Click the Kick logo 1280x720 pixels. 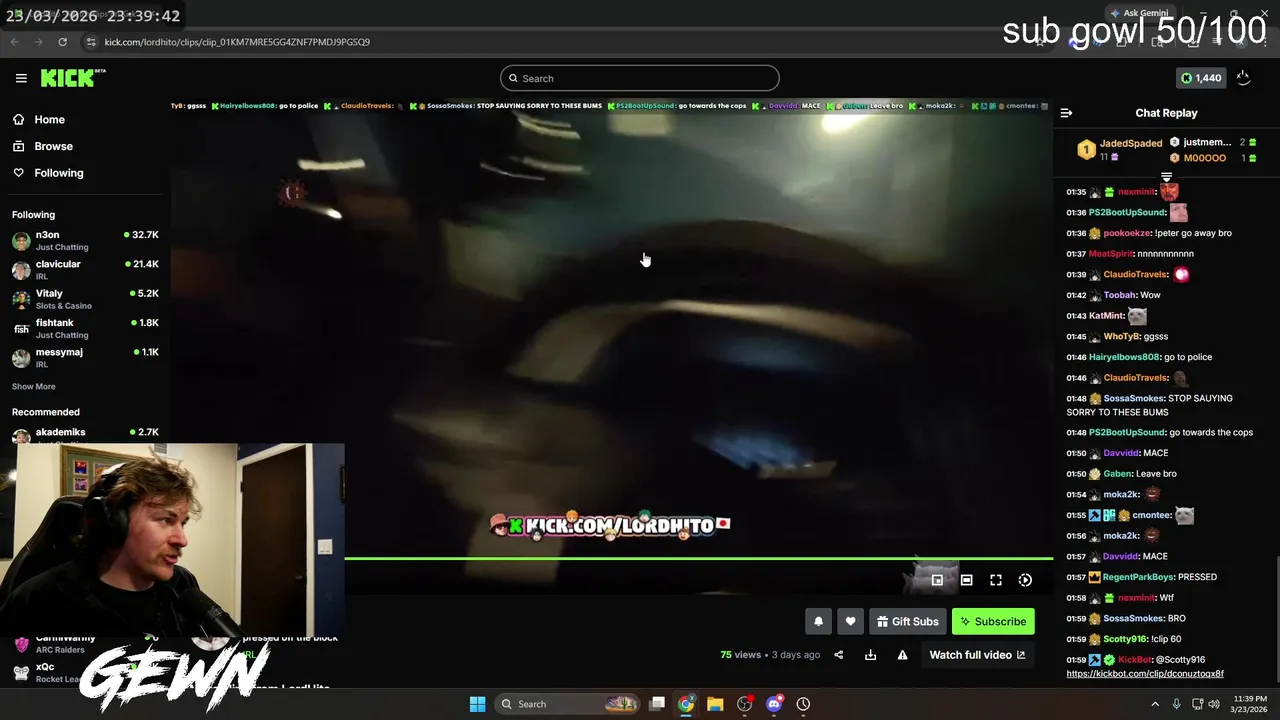point(73,78)
